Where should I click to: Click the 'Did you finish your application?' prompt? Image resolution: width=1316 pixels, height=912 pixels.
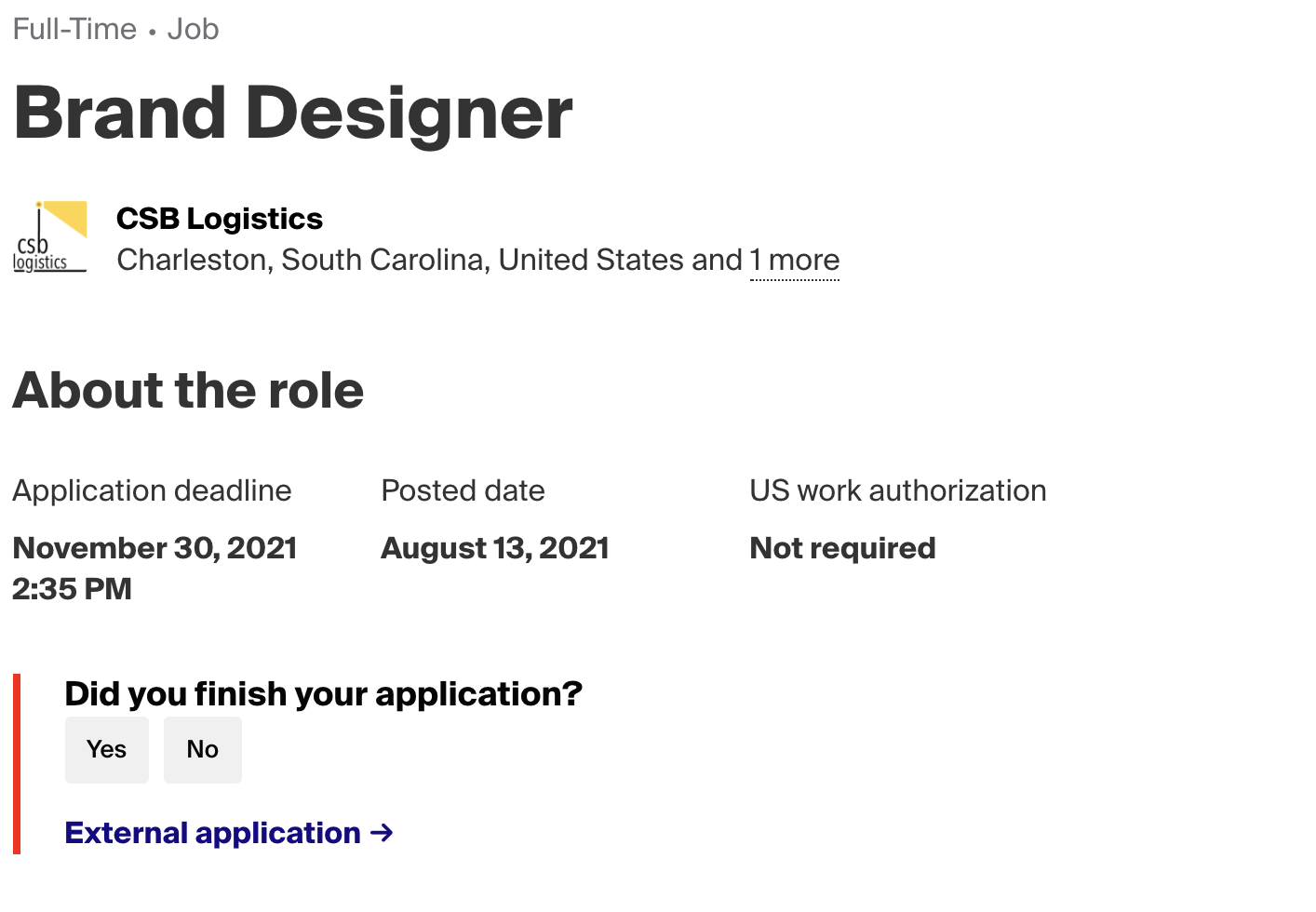point(323,694)
